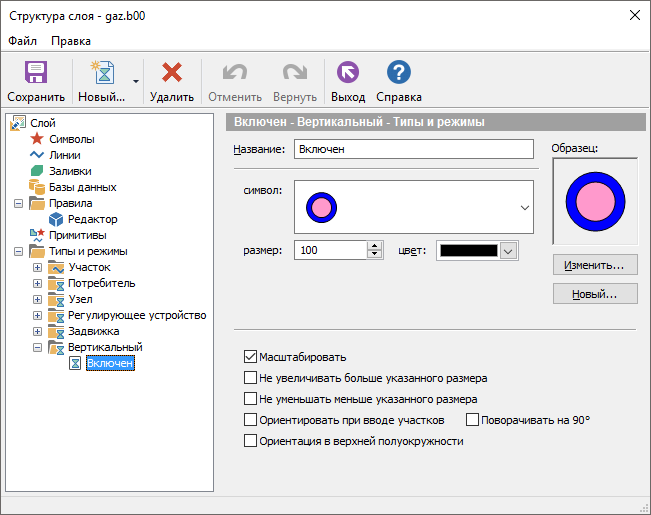This screenshot has width=651, height=515.
Task: Open the Файл menu
Action: (x=22, y=41)
